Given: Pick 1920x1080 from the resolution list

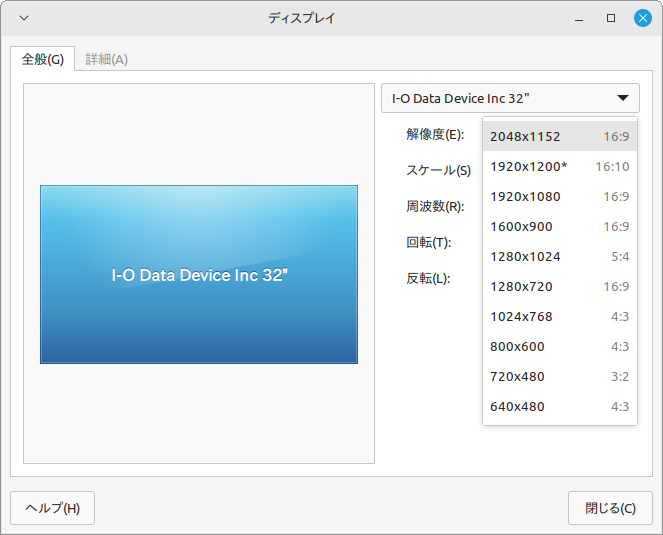Looking at the screenshot, I should point(559,196).
